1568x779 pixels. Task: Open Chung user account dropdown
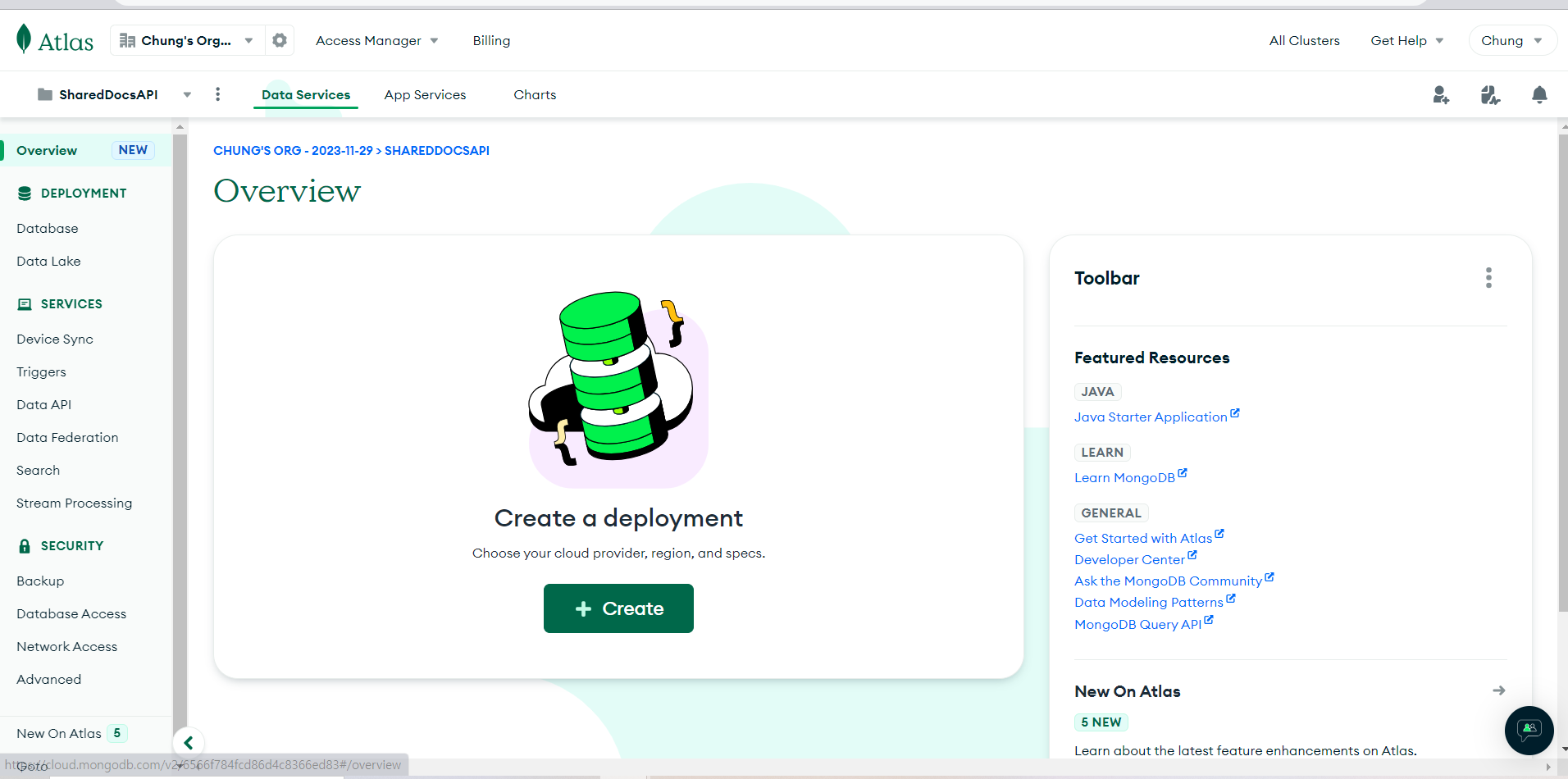pyautogui.click(x=1512, y=40)
